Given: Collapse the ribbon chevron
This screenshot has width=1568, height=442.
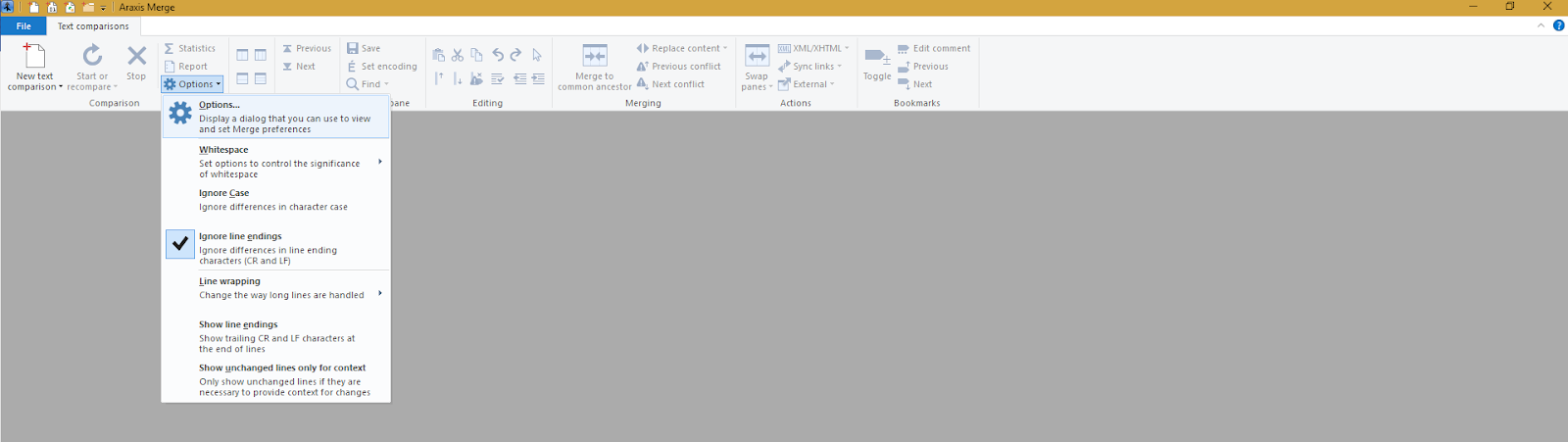Looking at the screenshot, I should (x=1541, y=25).
